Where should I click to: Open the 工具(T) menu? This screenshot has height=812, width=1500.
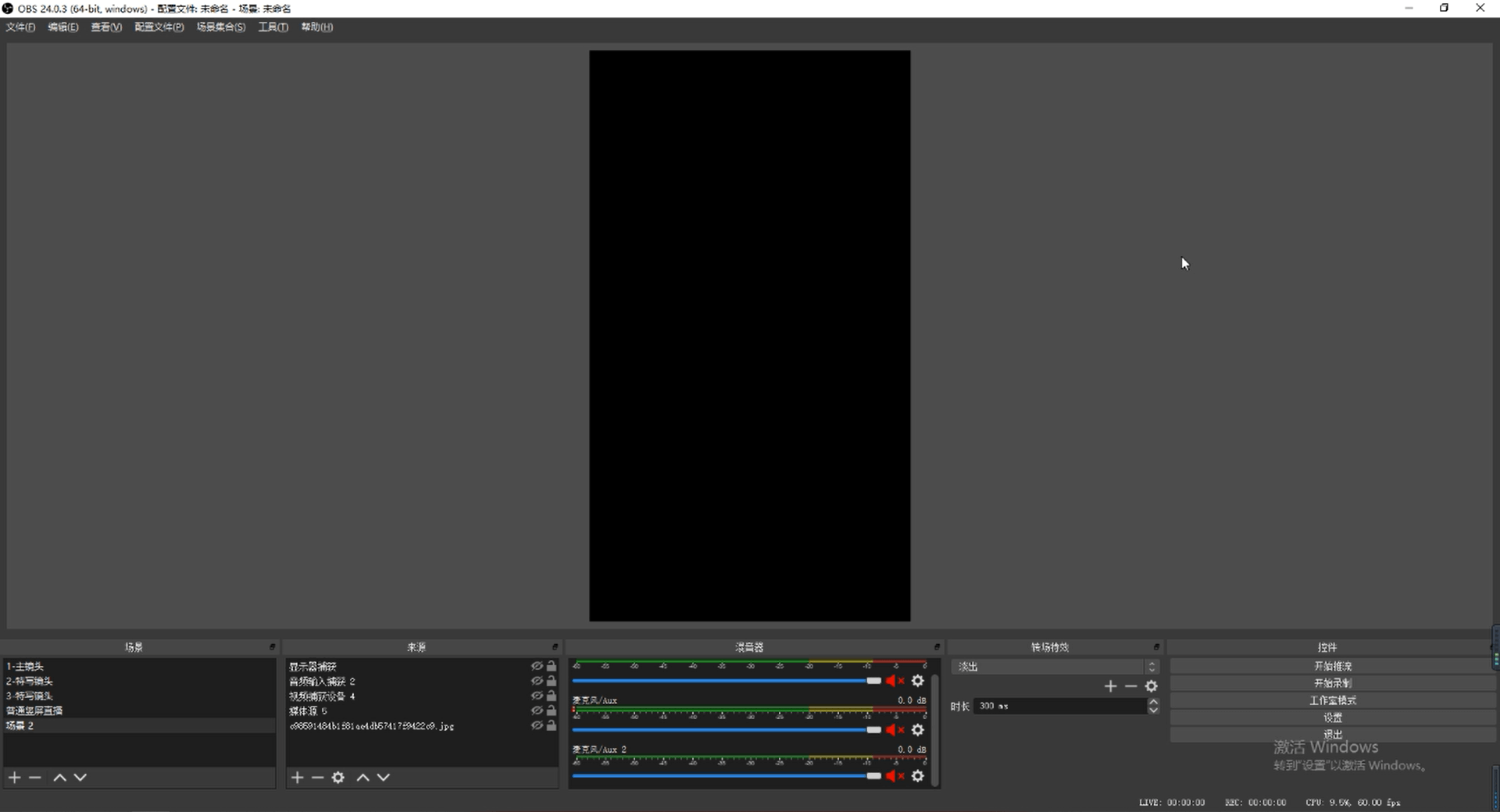[x=273, y=27]
